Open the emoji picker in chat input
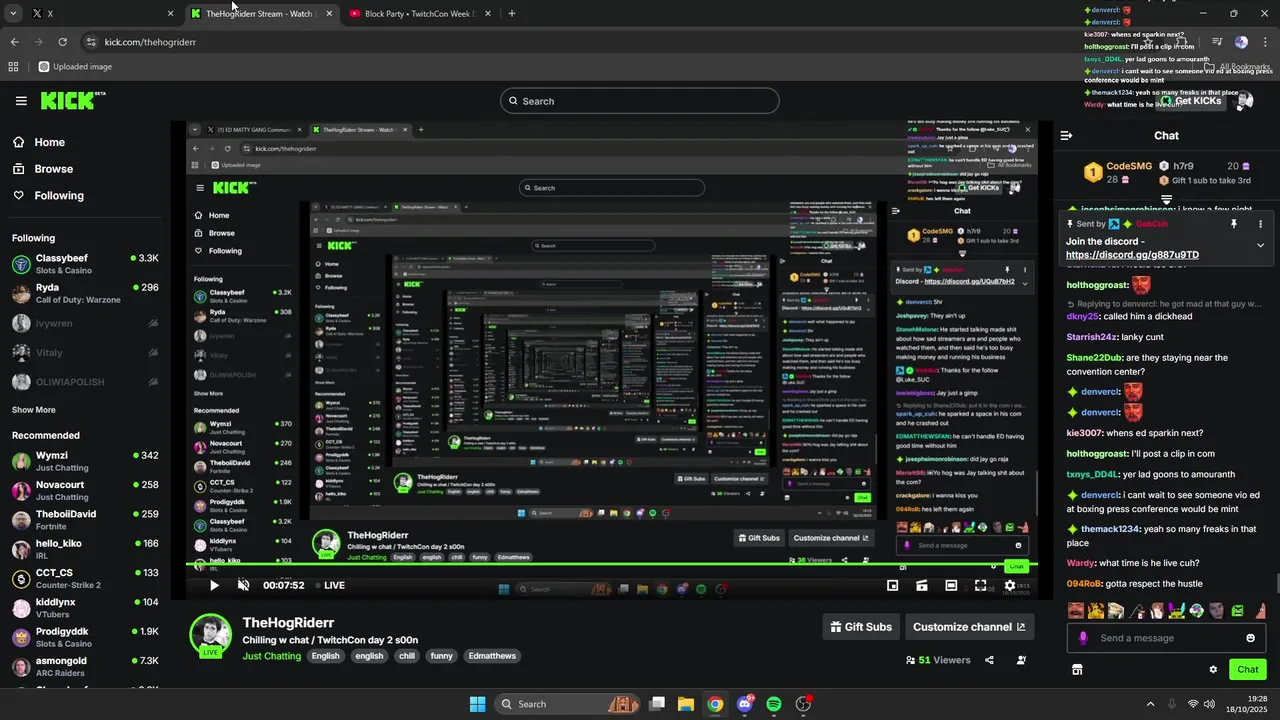Screen dimensions: 1280x720 [1250, 638]
